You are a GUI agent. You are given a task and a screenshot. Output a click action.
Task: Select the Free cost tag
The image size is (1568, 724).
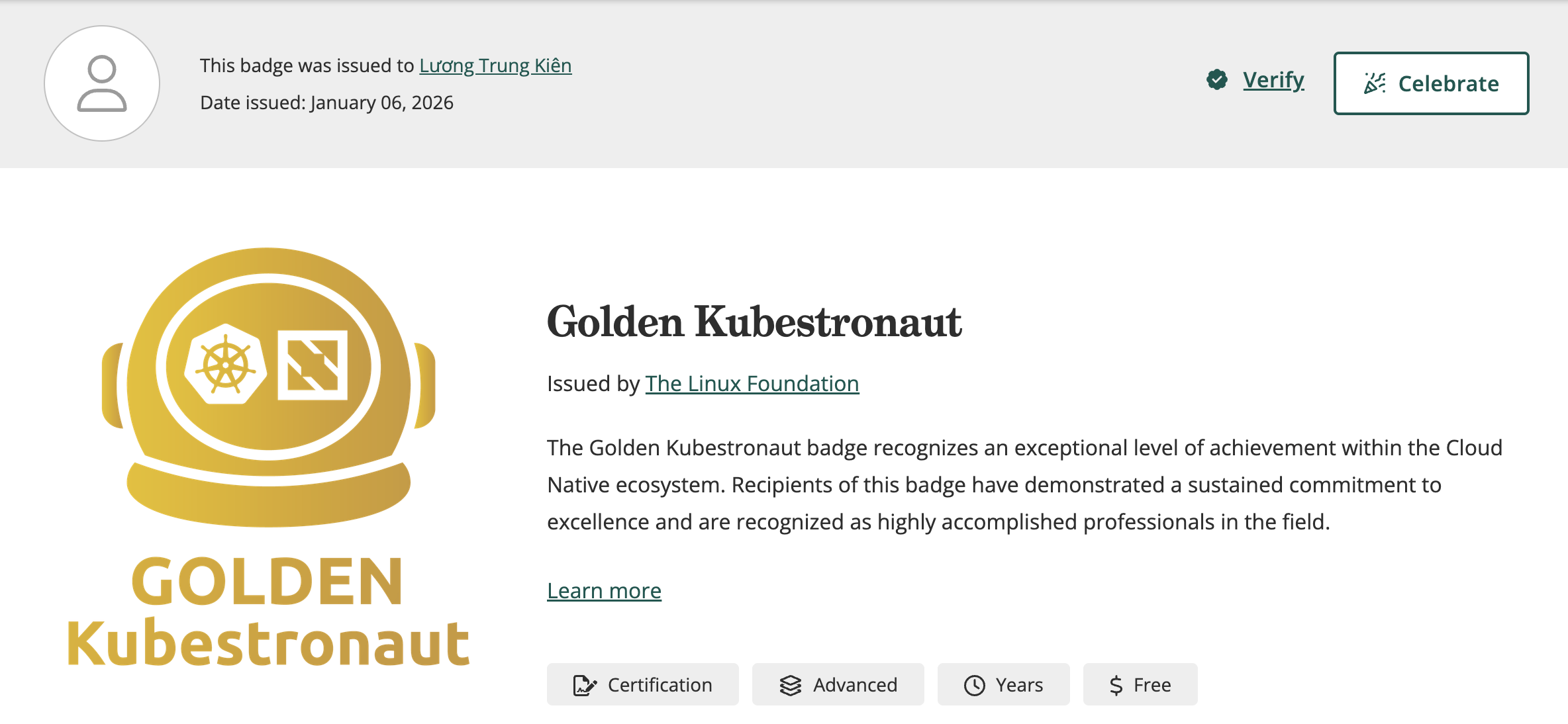point(1152,685)
